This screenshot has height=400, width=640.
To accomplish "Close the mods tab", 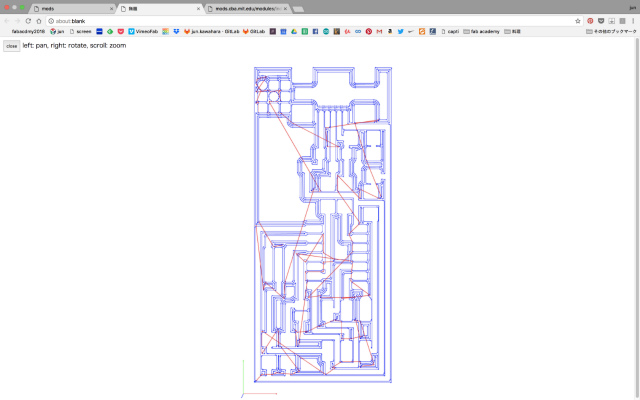I will tap(111, 9).
